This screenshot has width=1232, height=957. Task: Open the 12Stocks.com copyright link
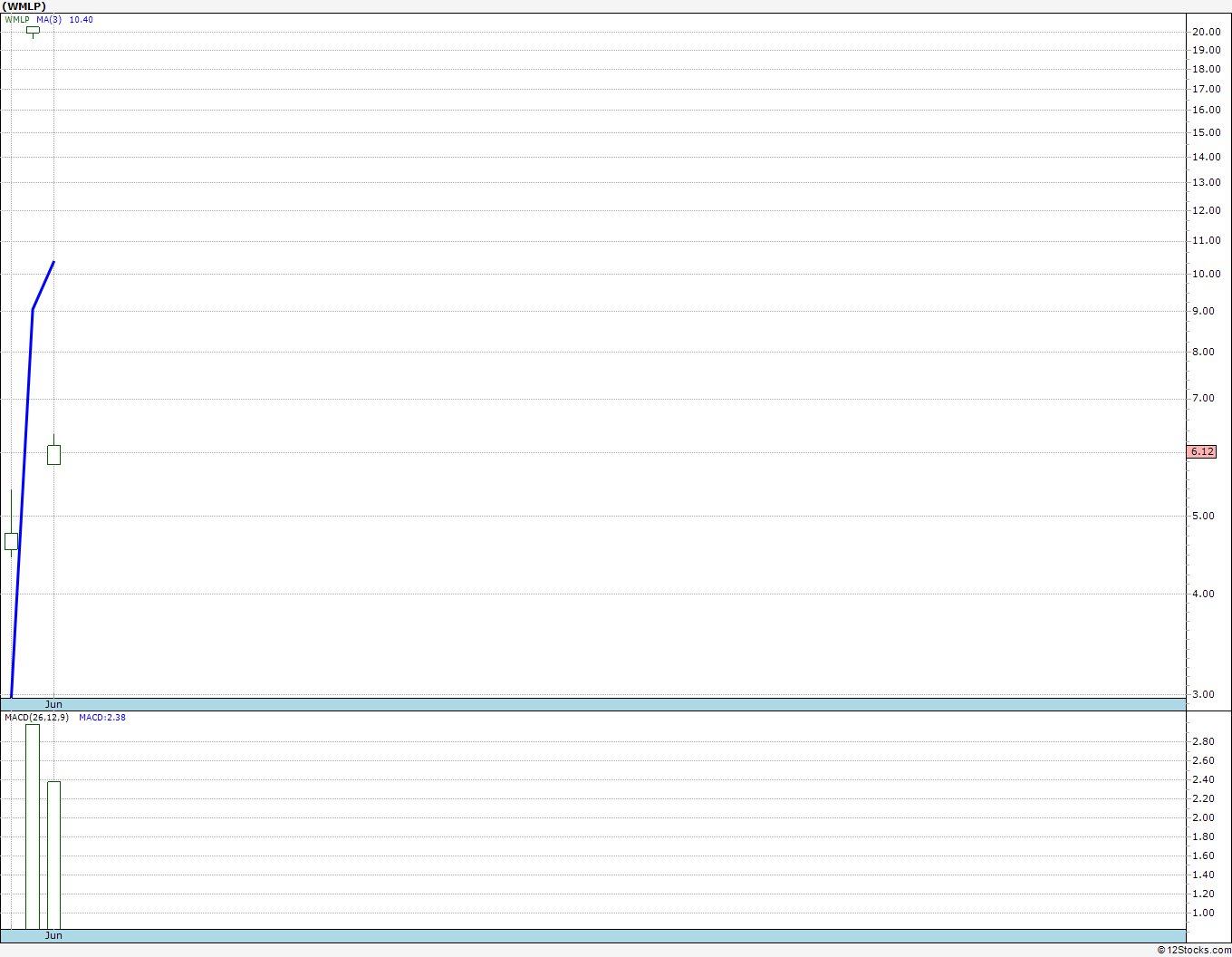1194,950
